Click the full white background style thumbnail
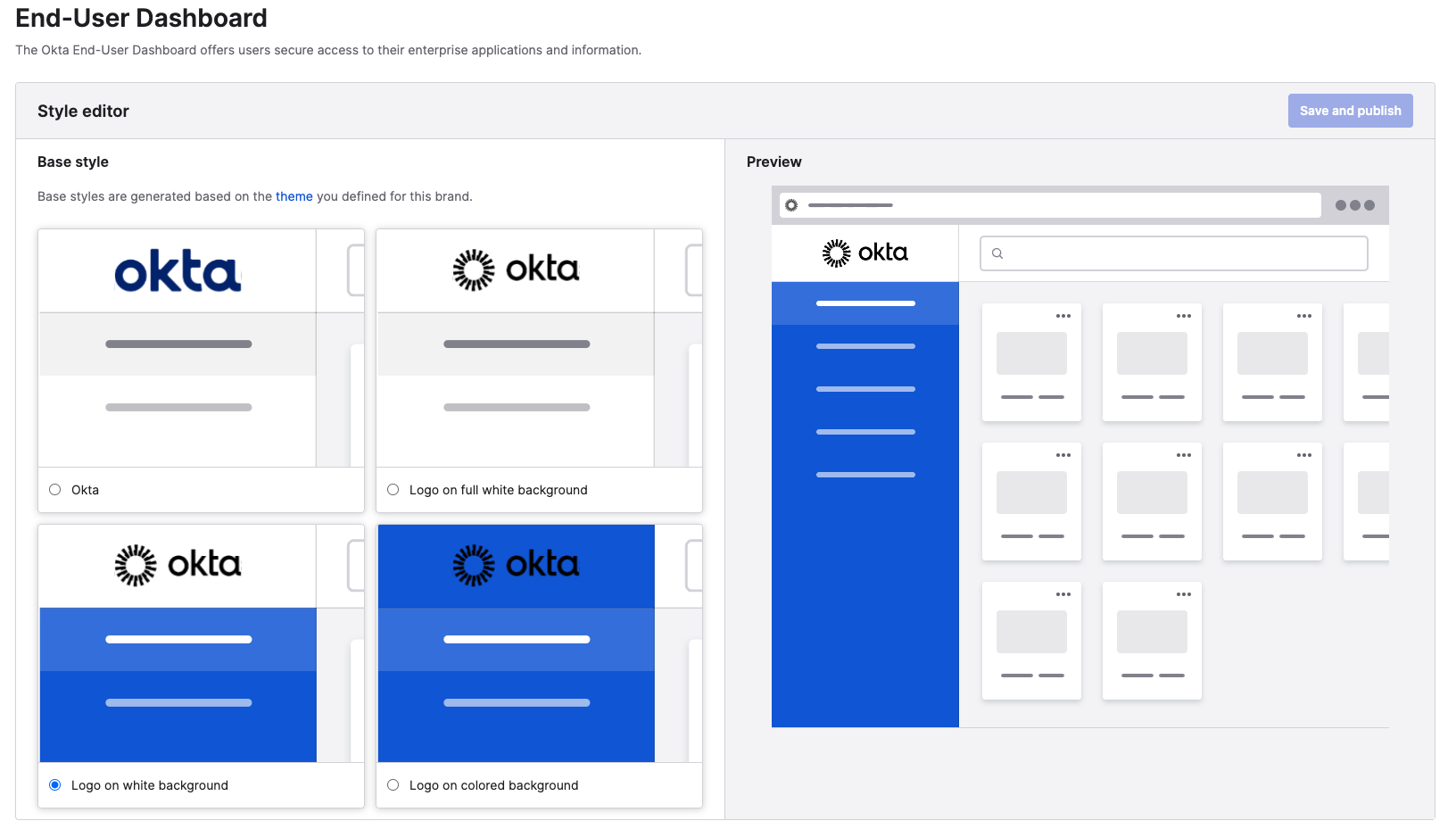Image resolution: width=1456 pixels, height=829 pixels. click(539, 348)
